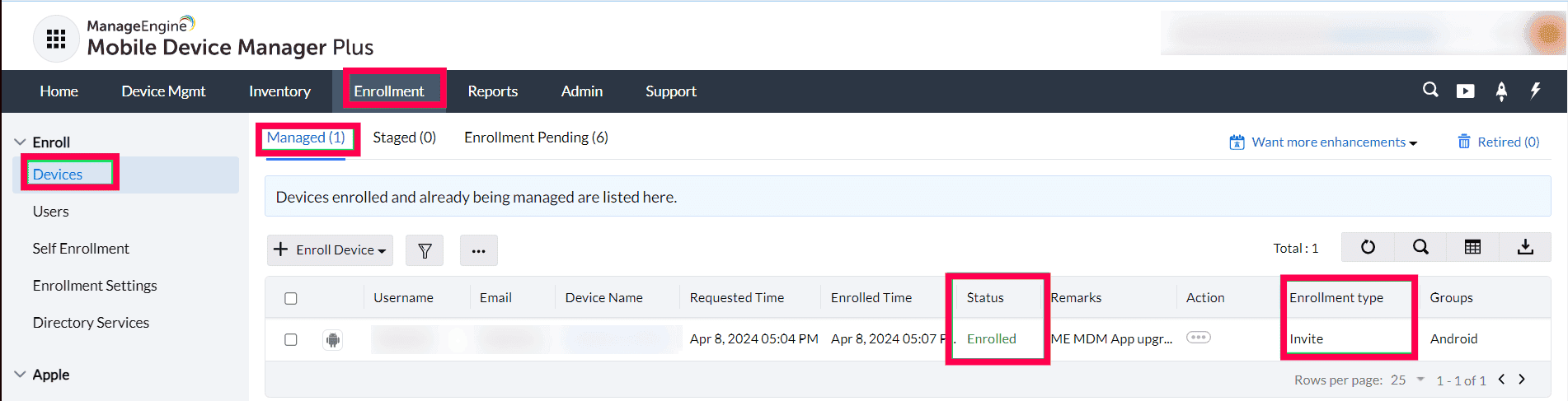The width and height of the screenshot is (1568, 401).
Task: Sort by the Requested Time column header
Action: (736, 297)
